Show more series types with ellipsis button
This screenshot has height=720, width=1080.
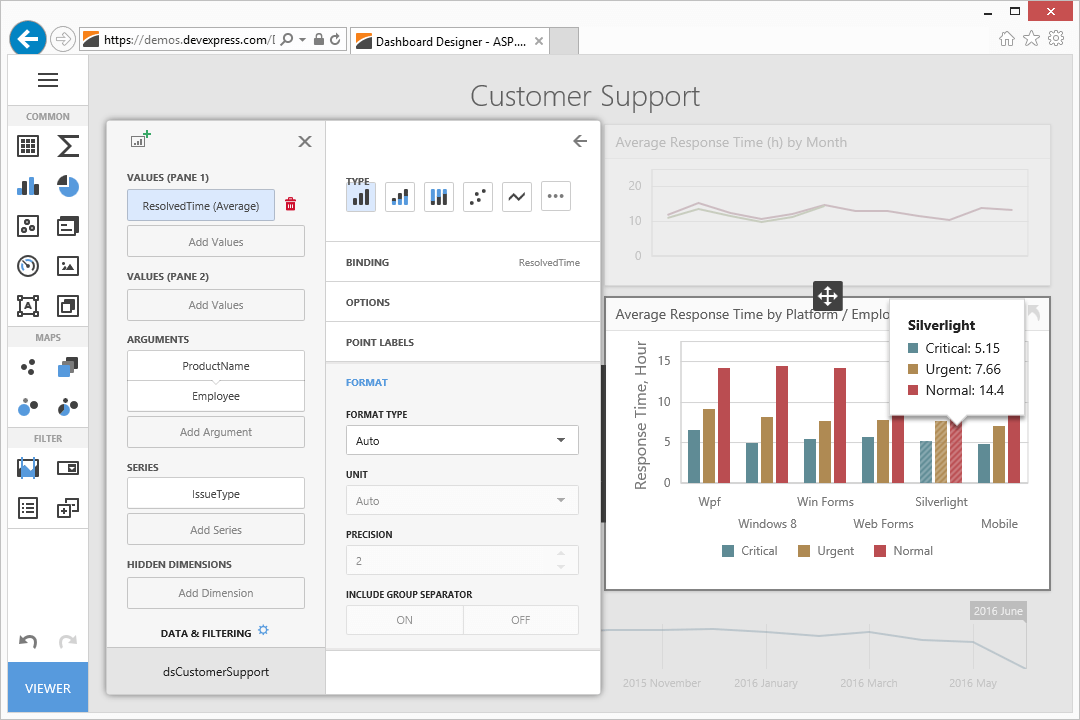555,197
